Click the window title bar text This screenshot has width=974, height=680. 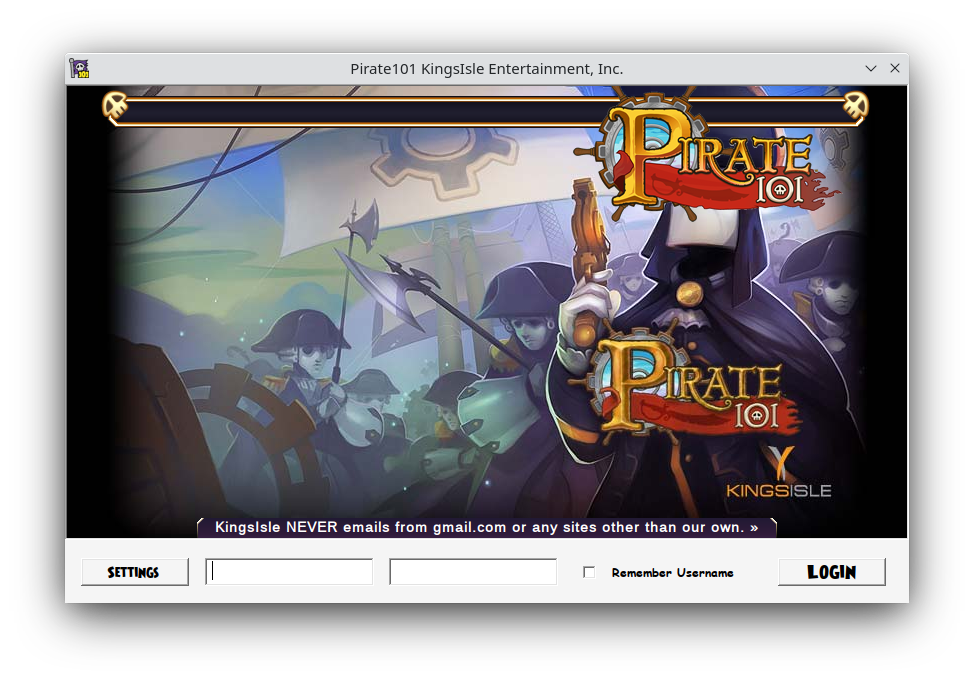[486, 68]
